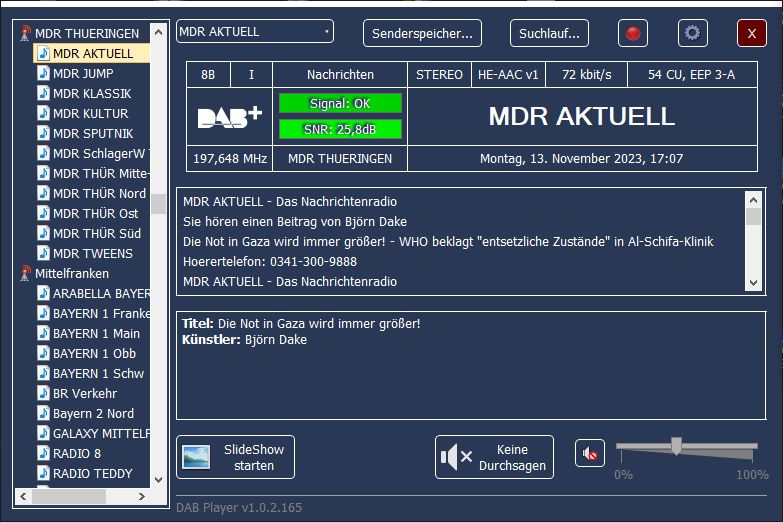Image resolution: width=783 pixels, height=522 pixels.
Task: Open the MDR AKTUELL station dropdown
Action: click(x=255, y=32)
